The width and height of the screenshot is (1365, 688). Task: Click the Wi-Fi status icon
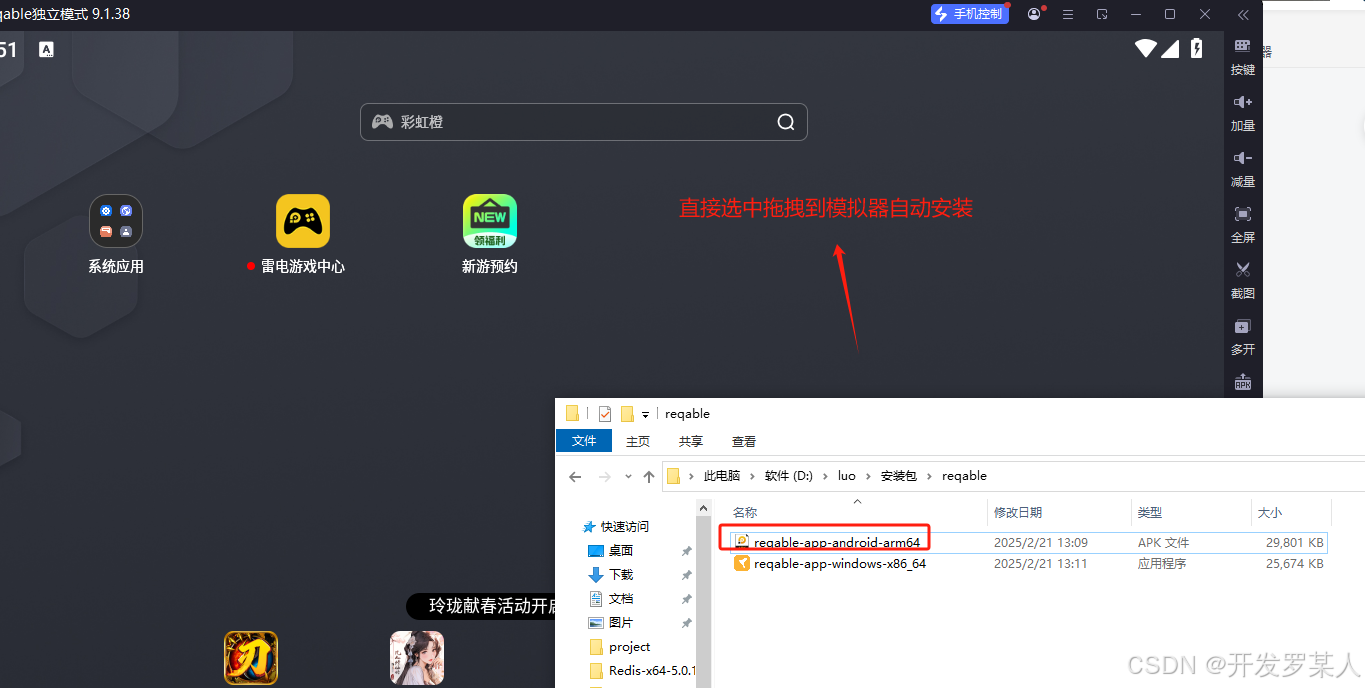[x=1145, y=48]
